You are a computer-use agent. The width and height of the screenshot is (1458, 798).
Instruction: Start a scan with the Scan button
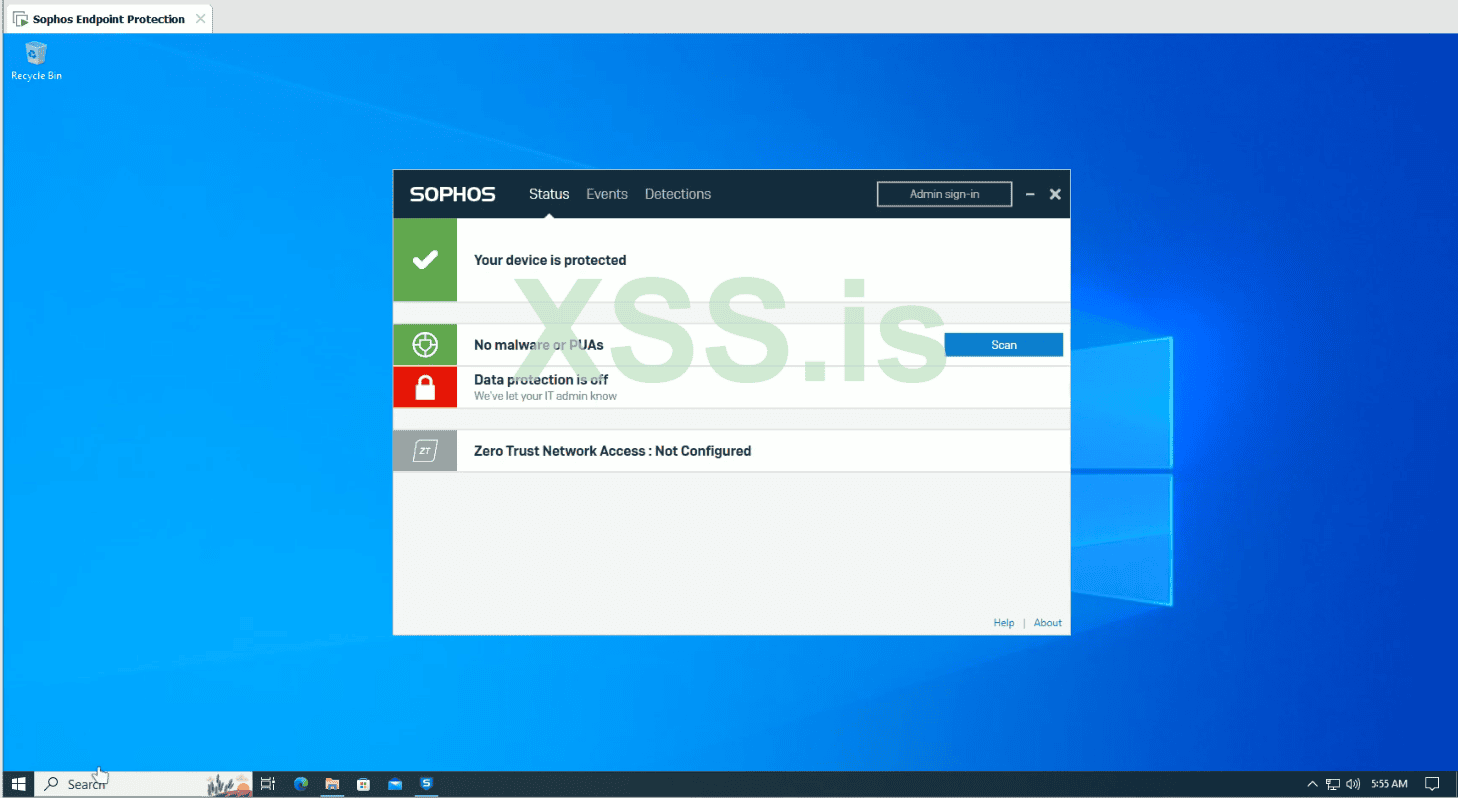[1004, 345]
